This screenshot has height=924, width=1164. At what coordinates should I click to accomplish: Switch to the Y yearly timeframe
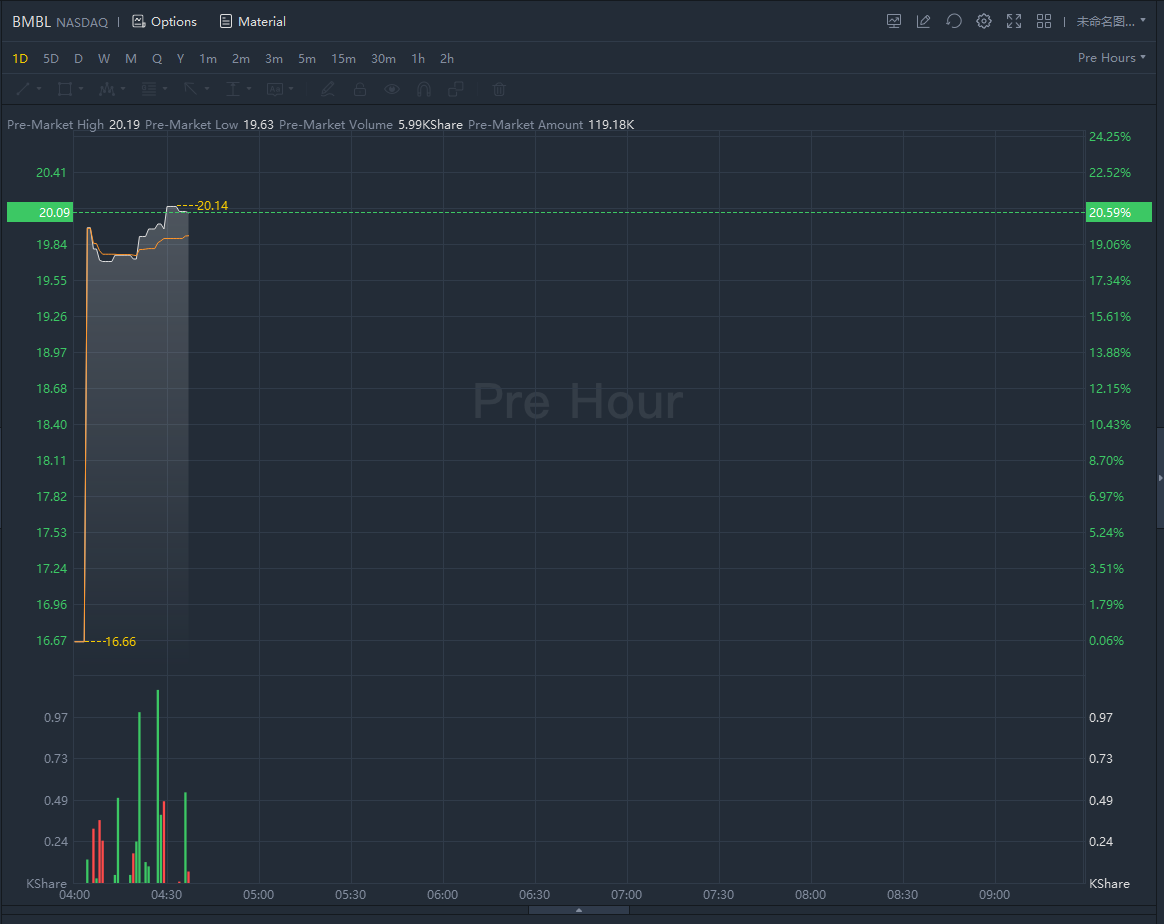(x=180, y=59)
